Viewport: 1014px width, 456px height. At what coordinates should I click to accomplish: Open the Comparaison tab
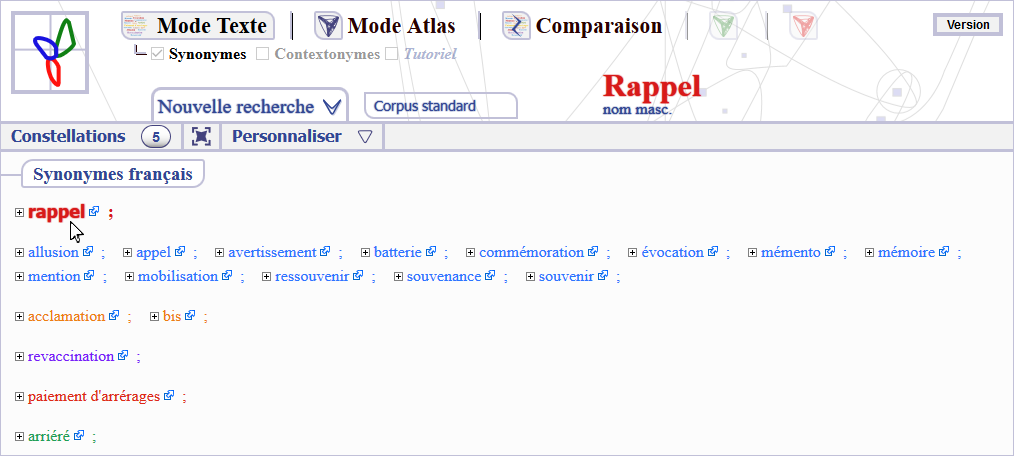[x=583, y=26]
